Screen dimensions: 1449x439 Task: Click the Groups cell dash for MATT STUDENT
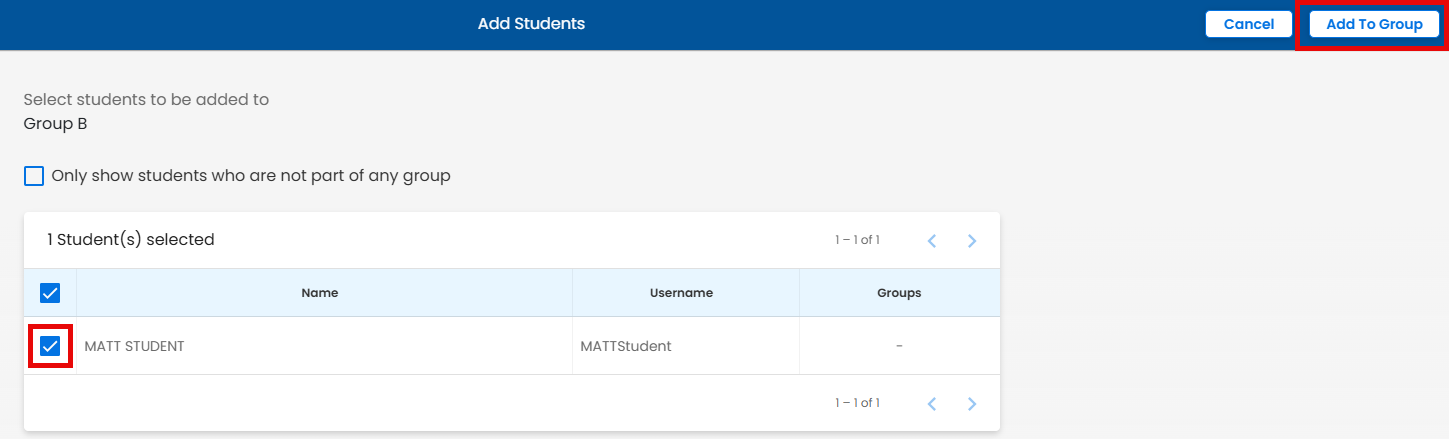click(899, 346)
